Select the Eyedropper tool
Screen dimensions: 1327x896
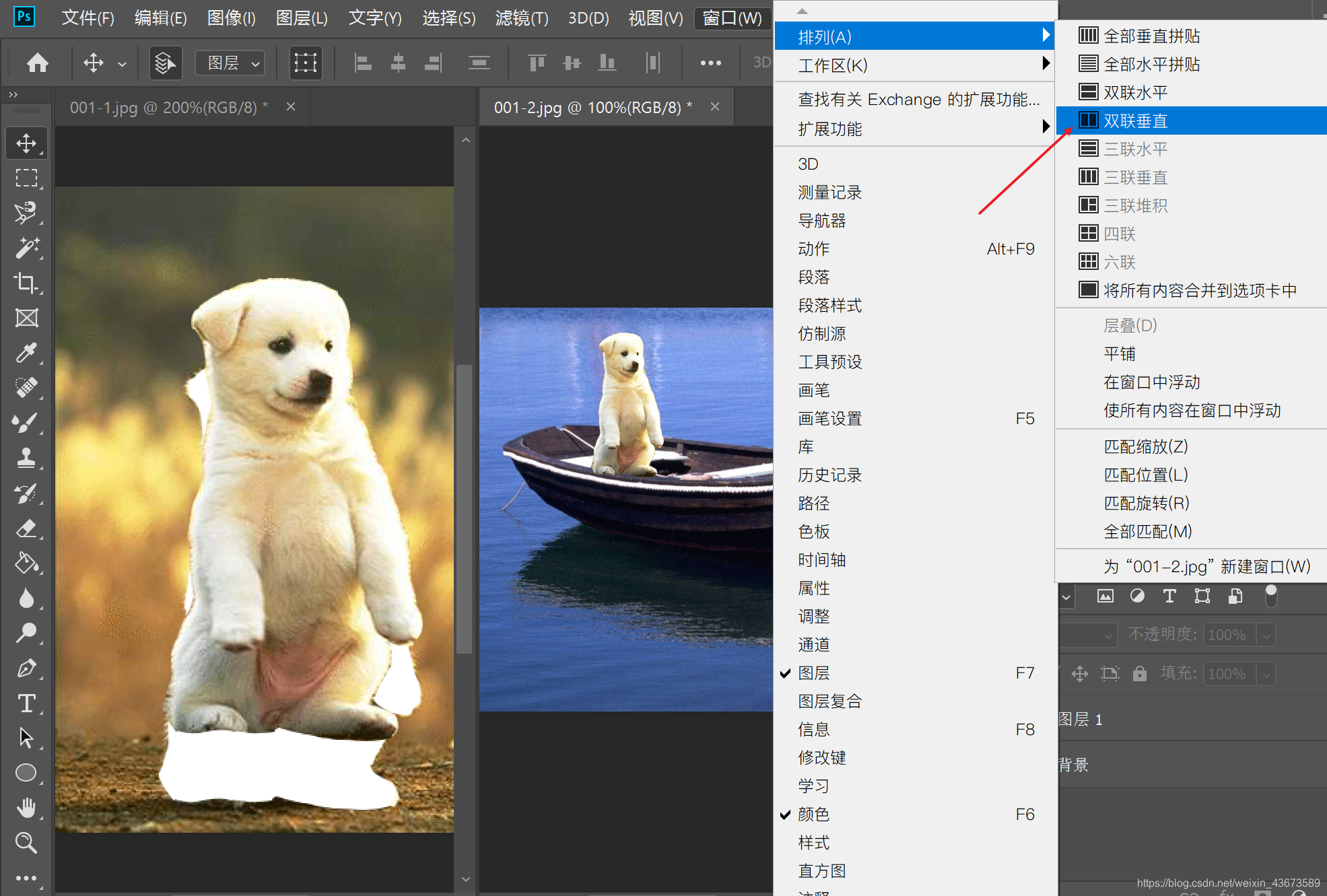(x=26, y=353)
